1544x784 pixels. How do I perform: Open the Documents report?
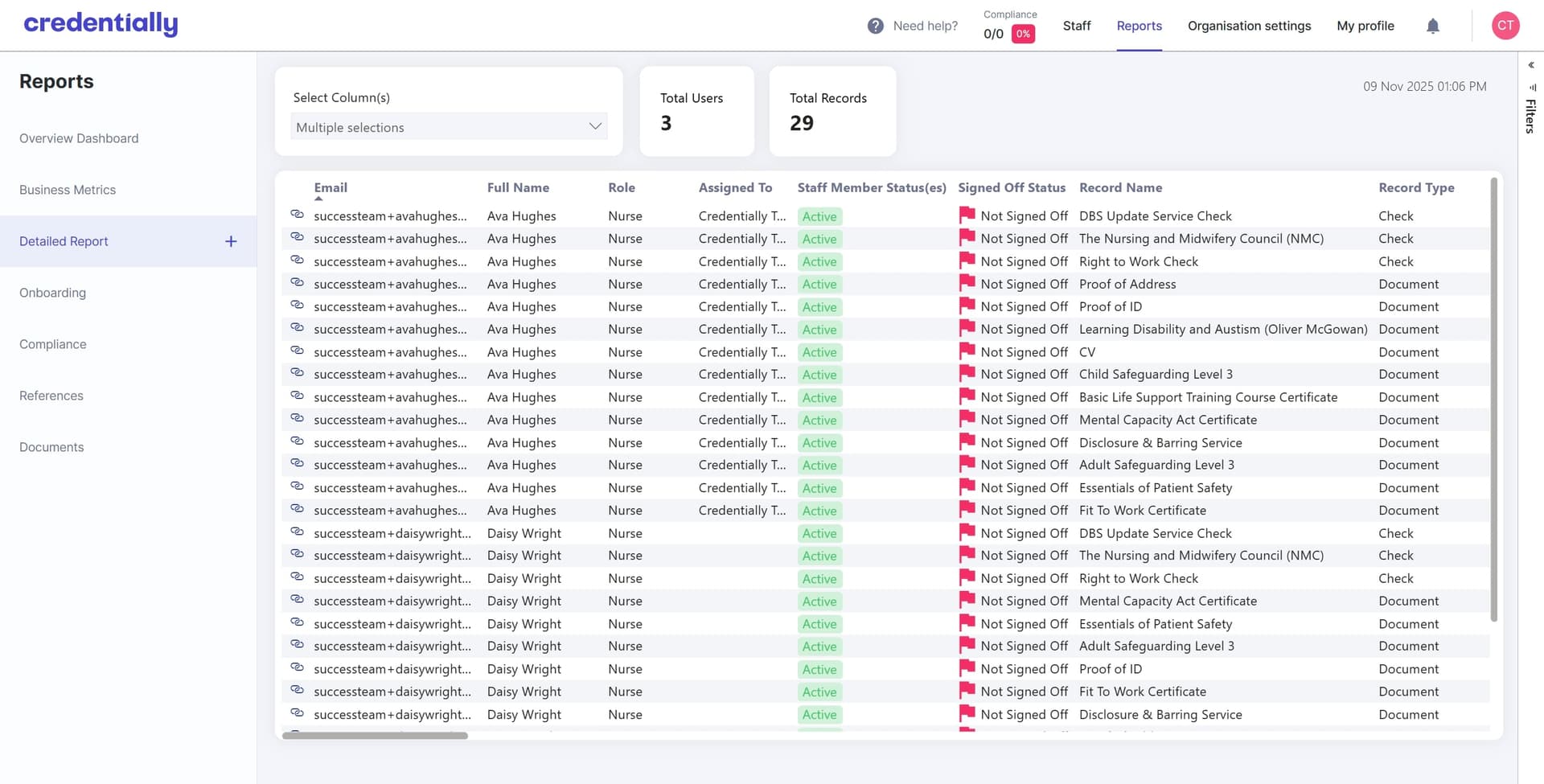pyautogui.click(x=51, y=447)
